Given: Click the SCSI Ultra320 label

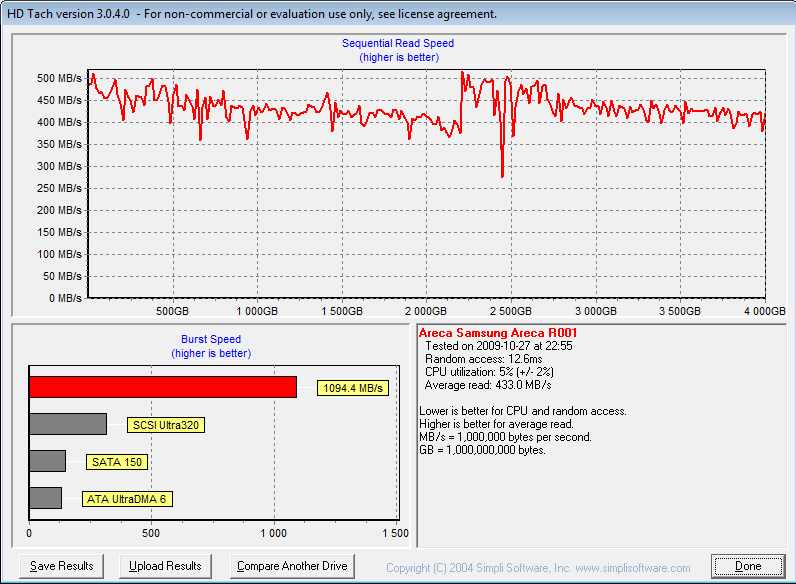Looking at the screenshot, I should click(166, 425).
